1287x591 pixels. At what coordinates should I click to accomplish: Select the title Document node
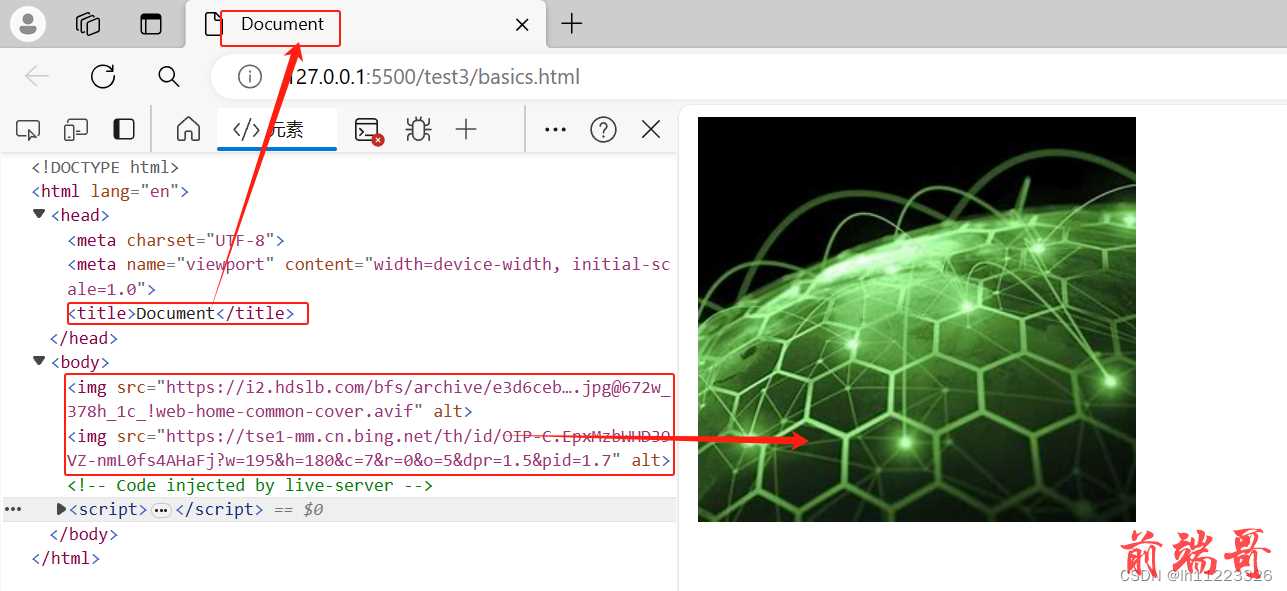click(x=181, y=313)
